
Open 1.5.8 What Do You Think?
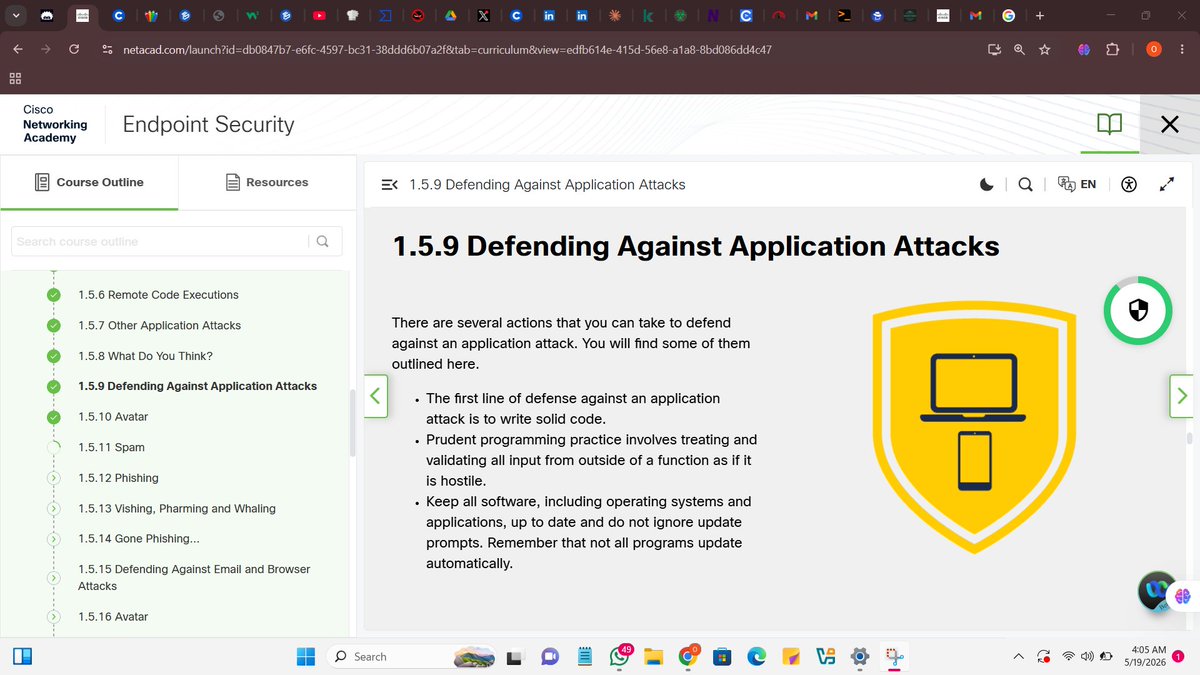click(x=145, y=356)
